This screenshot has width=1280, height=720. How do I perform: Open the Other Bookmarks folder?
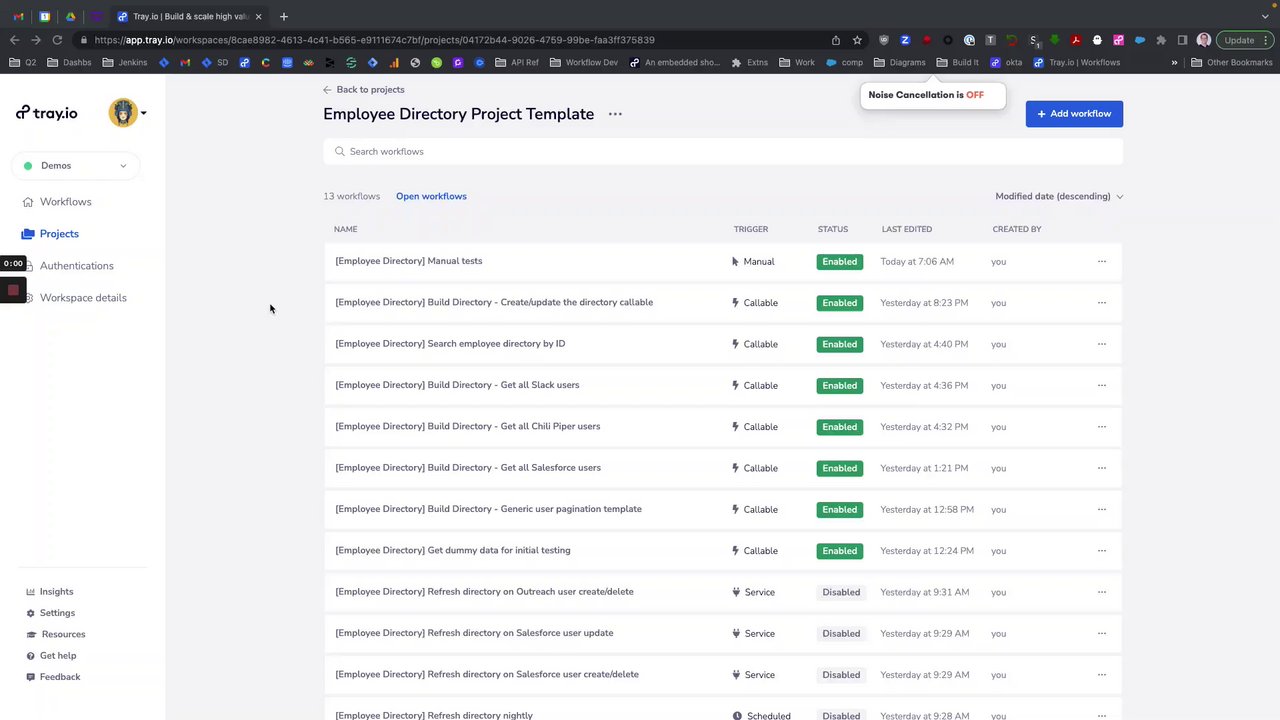(x=1232, y=62)
